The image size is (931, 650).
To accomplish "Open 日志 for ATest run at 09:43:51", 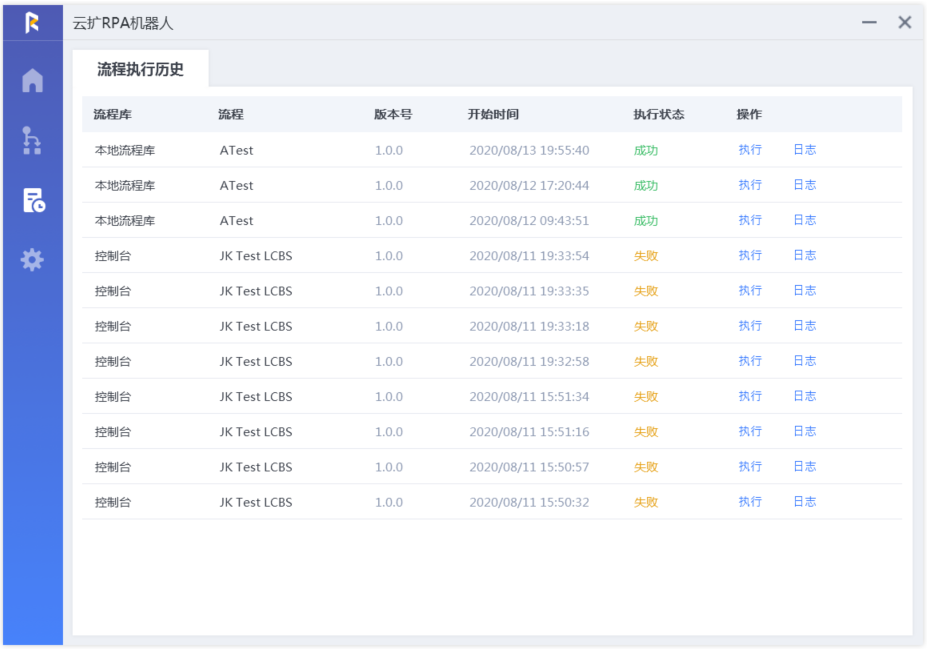I will pyautogui.click(x=805, y=220).
